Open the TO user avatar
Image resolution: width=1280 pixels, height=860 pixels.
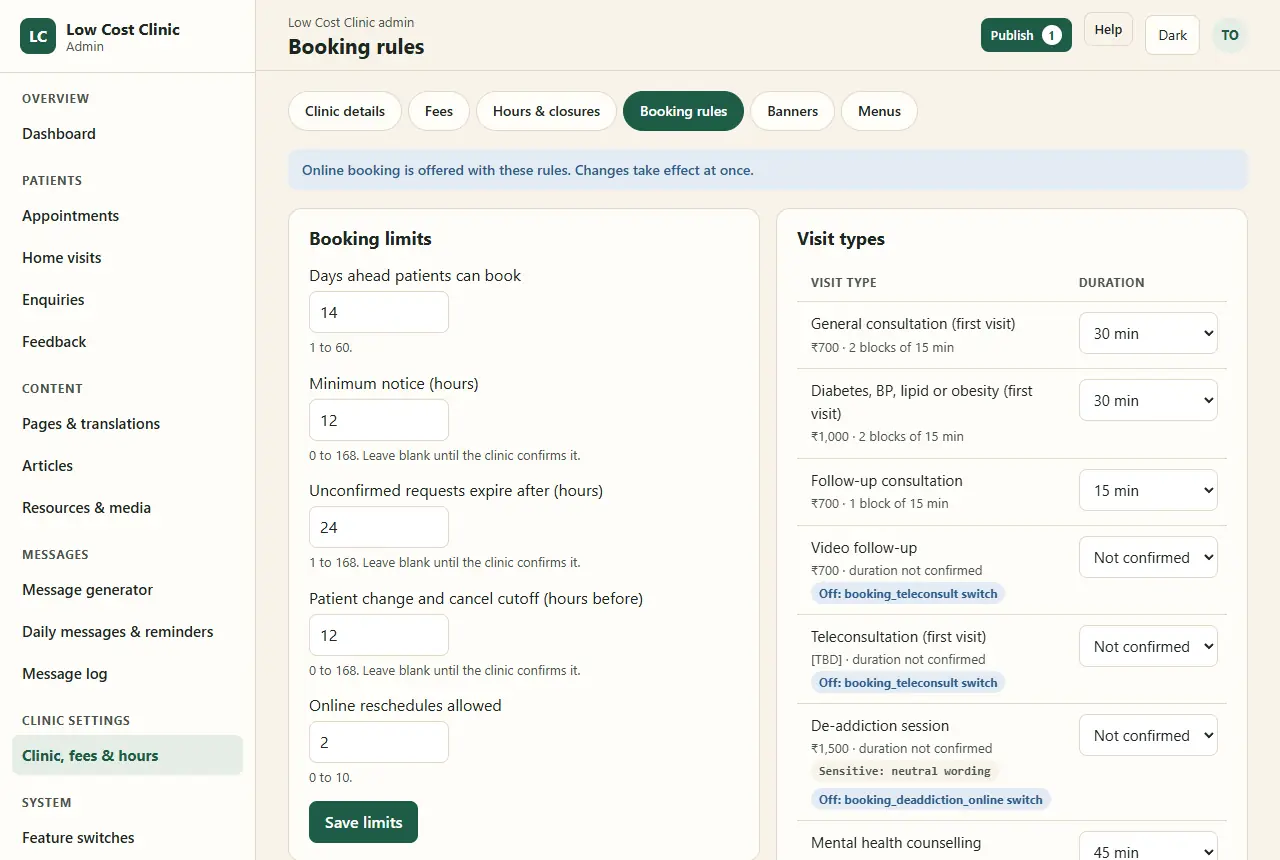pyautogui.click(x=1230, y=35)
